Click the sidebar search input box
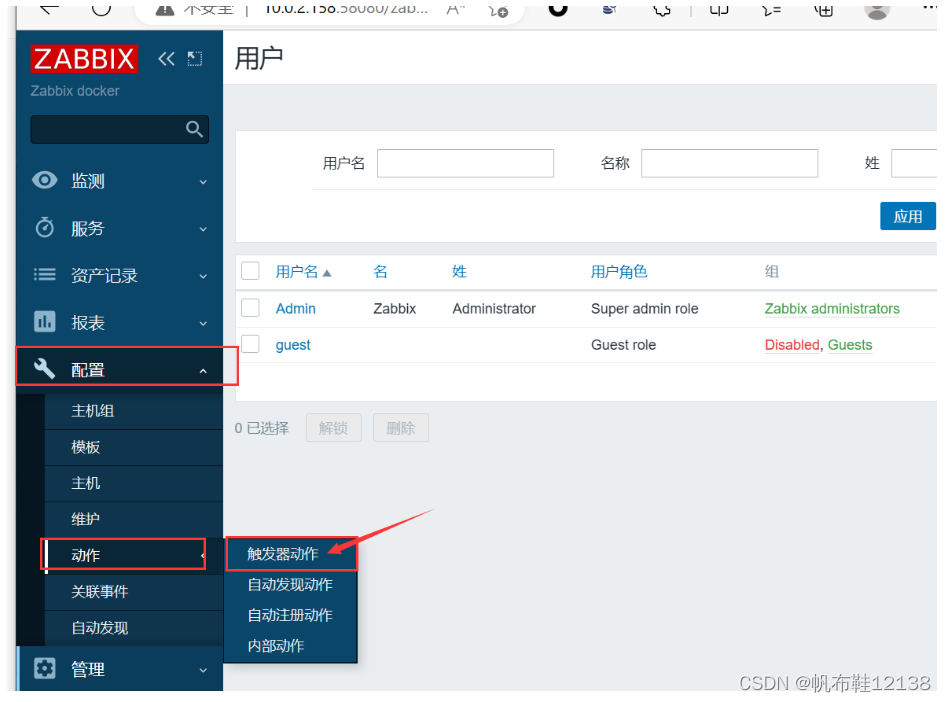 119,129
